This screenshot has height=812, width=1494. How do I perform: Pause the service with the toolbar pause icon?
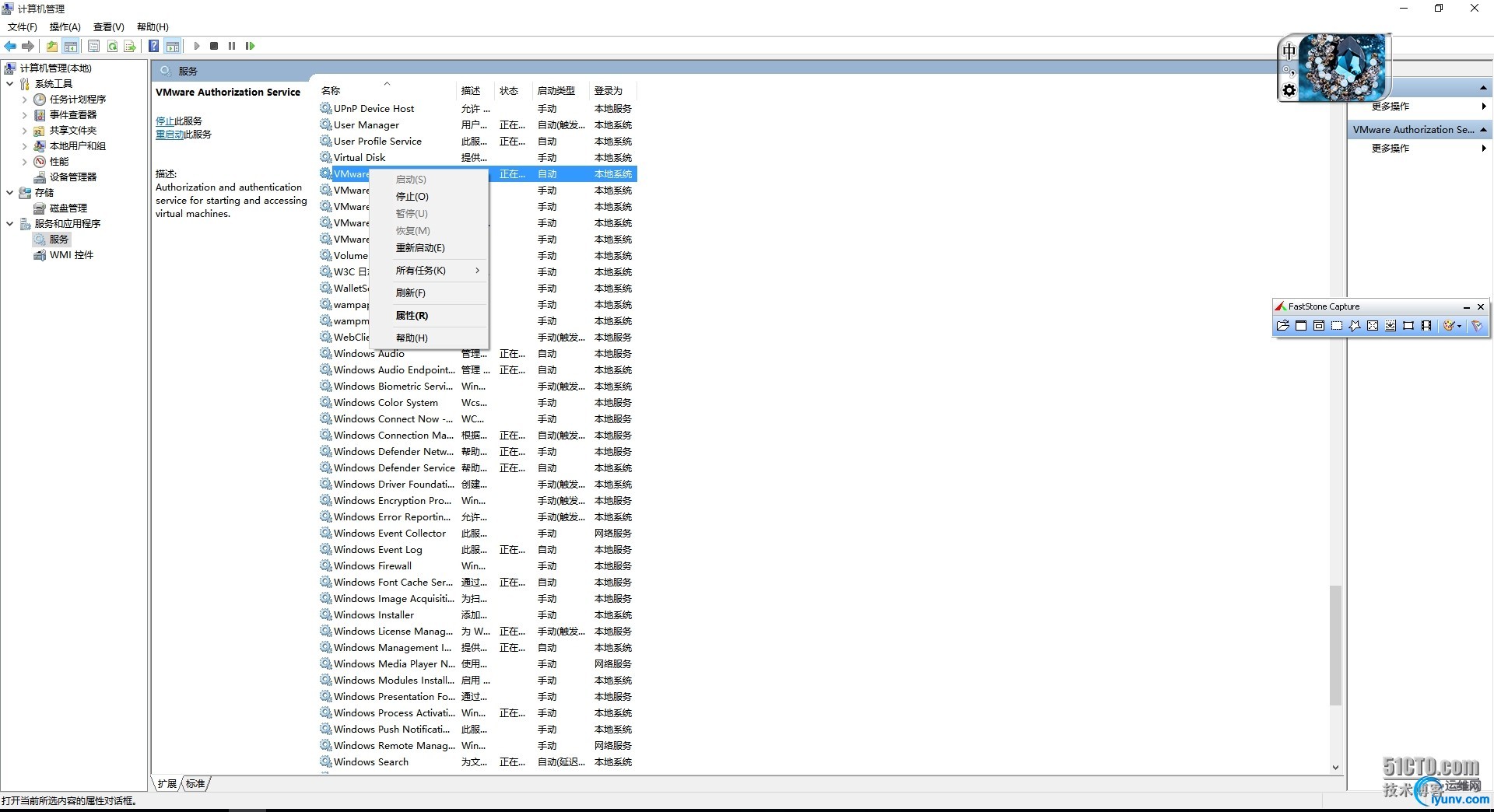(x=232, y=46)
